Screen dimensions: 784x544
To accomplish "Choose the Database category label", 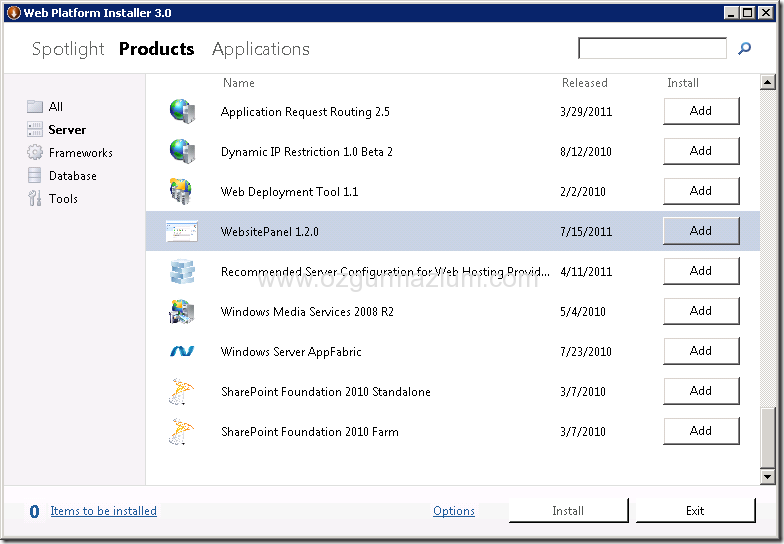I will pyautogui.click(x=72, y=176).
